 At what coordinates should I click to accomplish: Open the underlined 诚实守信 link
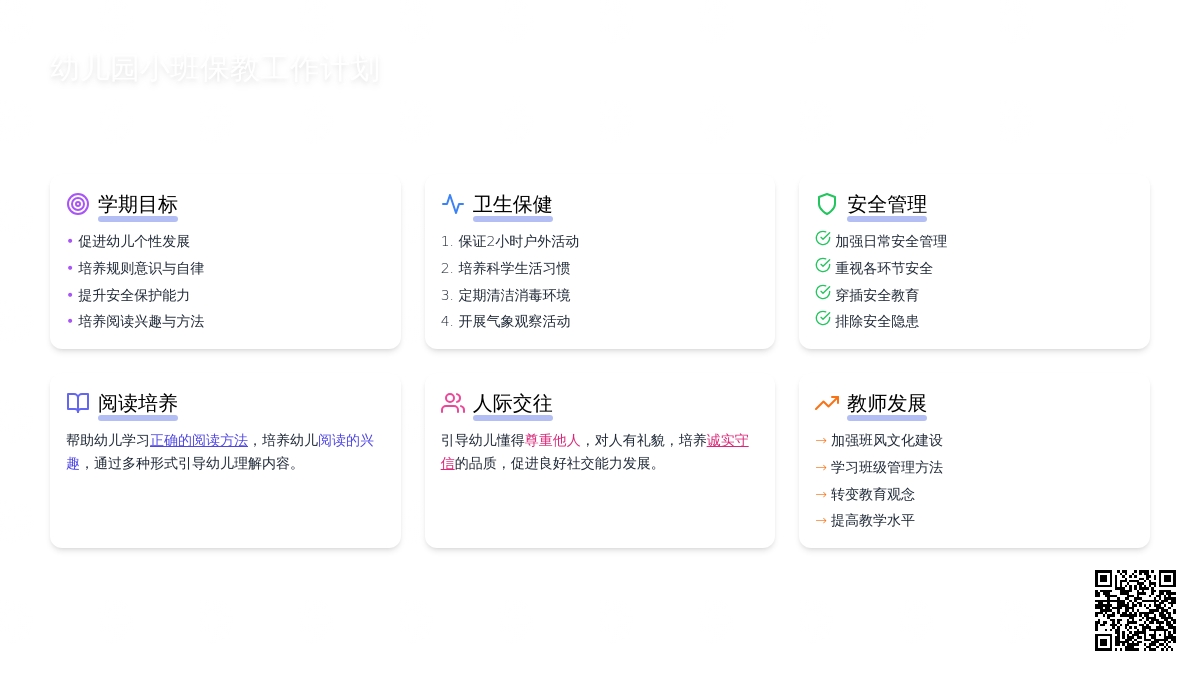point(728,440)
